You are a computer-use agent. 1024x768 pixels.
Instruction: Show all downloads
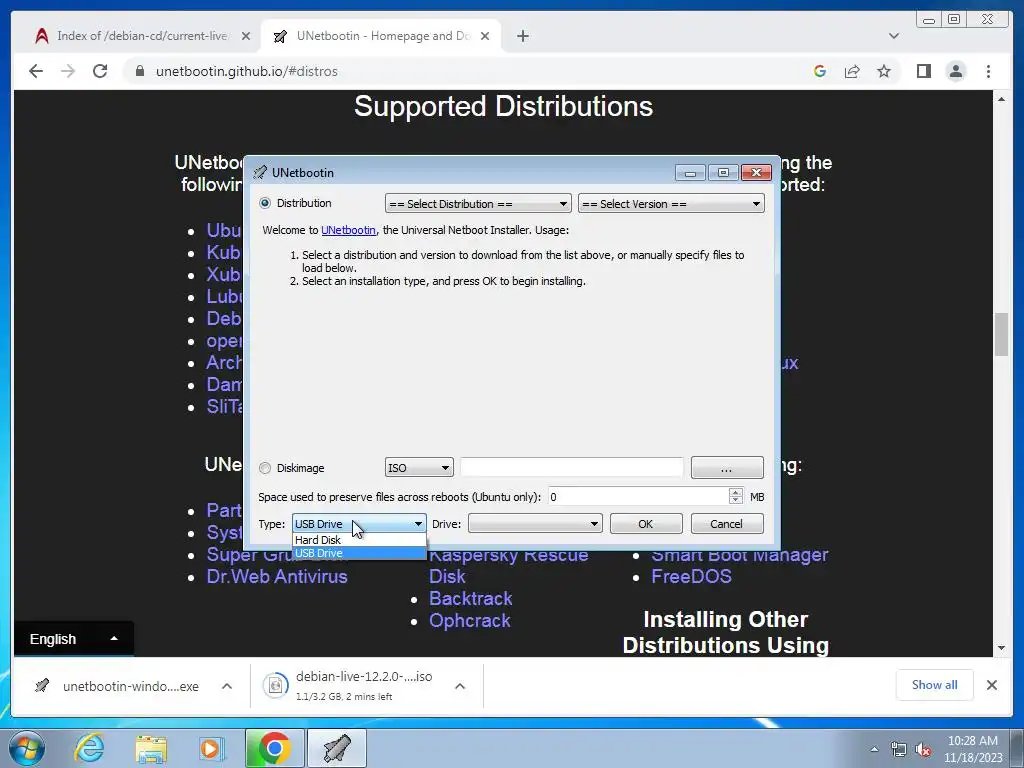tap(935, 685)
